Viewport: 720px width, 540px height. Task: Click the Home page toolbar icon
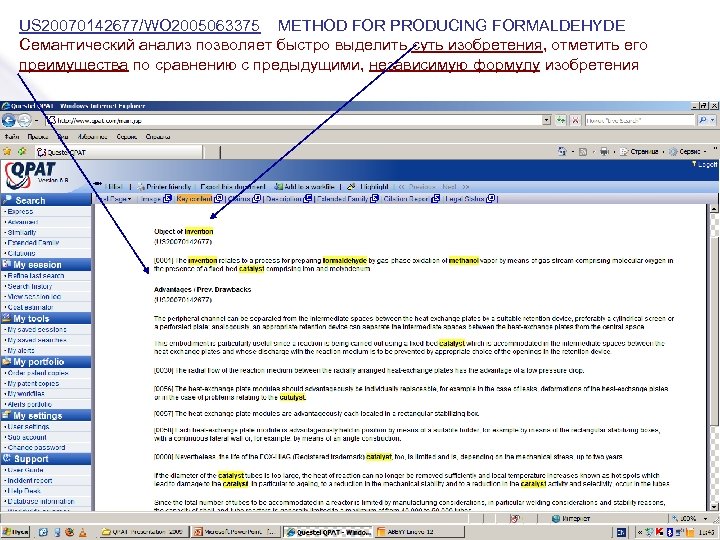(562, 151)
